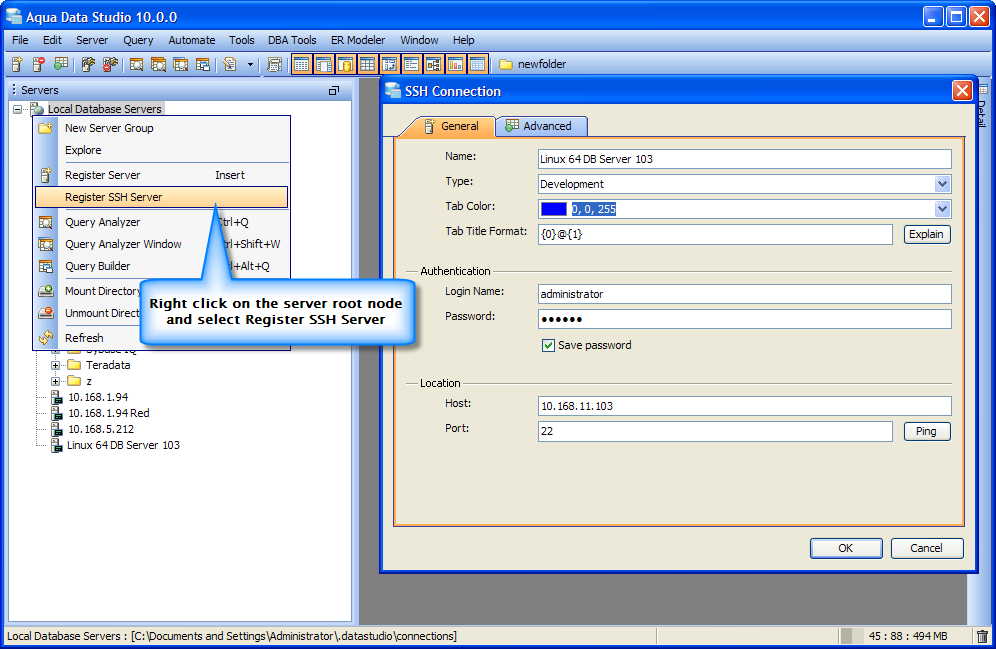The image size is (996, 649).
Task: Open the File menu
Action: [x=20, y=40]
